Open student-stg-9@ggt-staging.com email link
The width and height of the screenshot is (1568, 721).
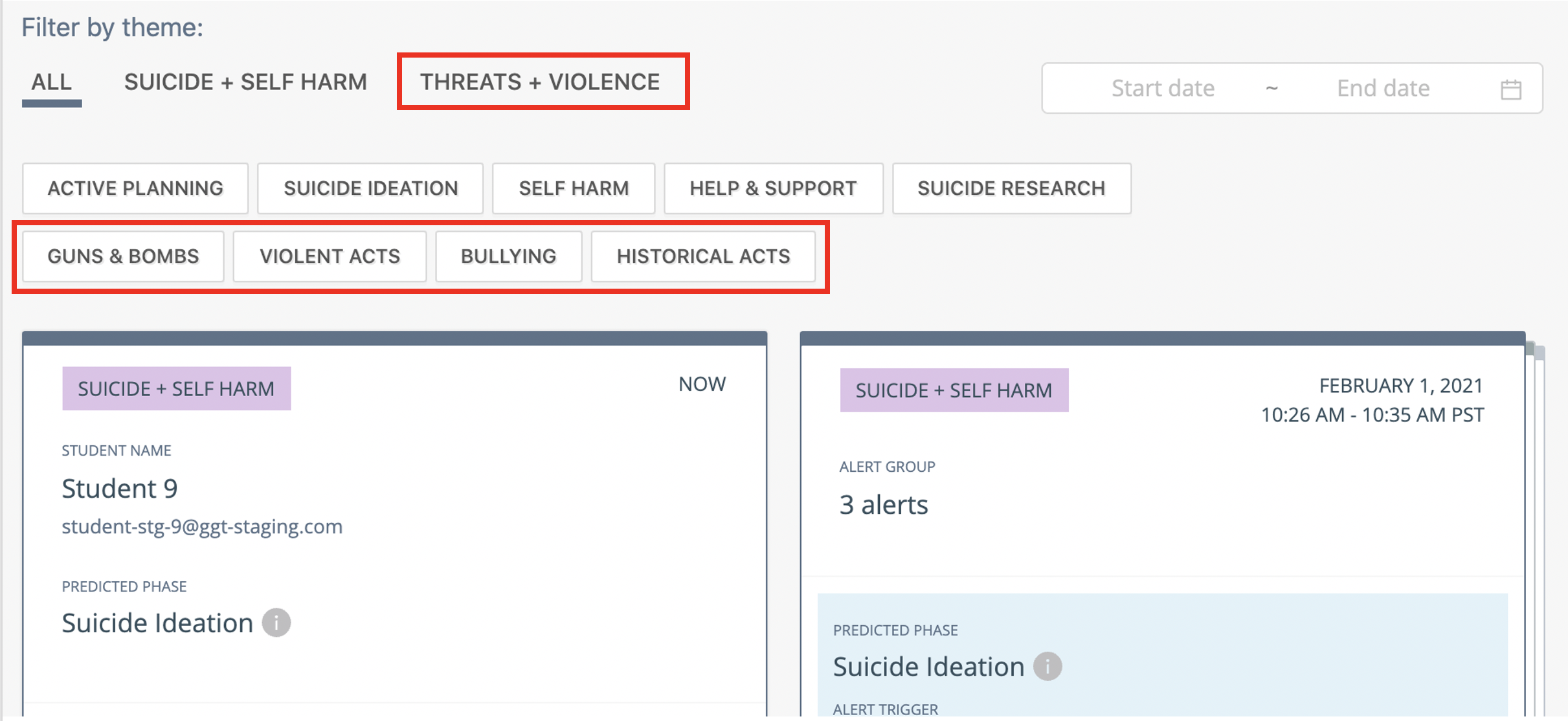(202, 526)
